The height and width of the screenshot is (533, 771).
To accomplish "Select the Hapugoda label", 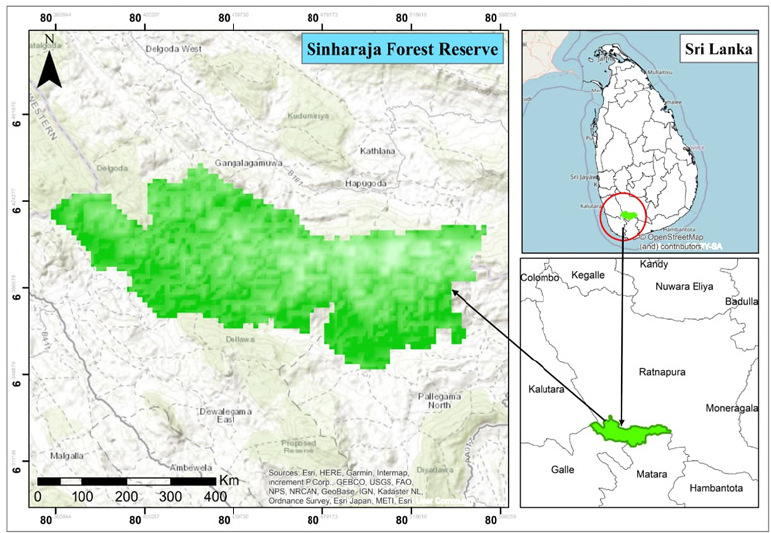I will 365,183.
